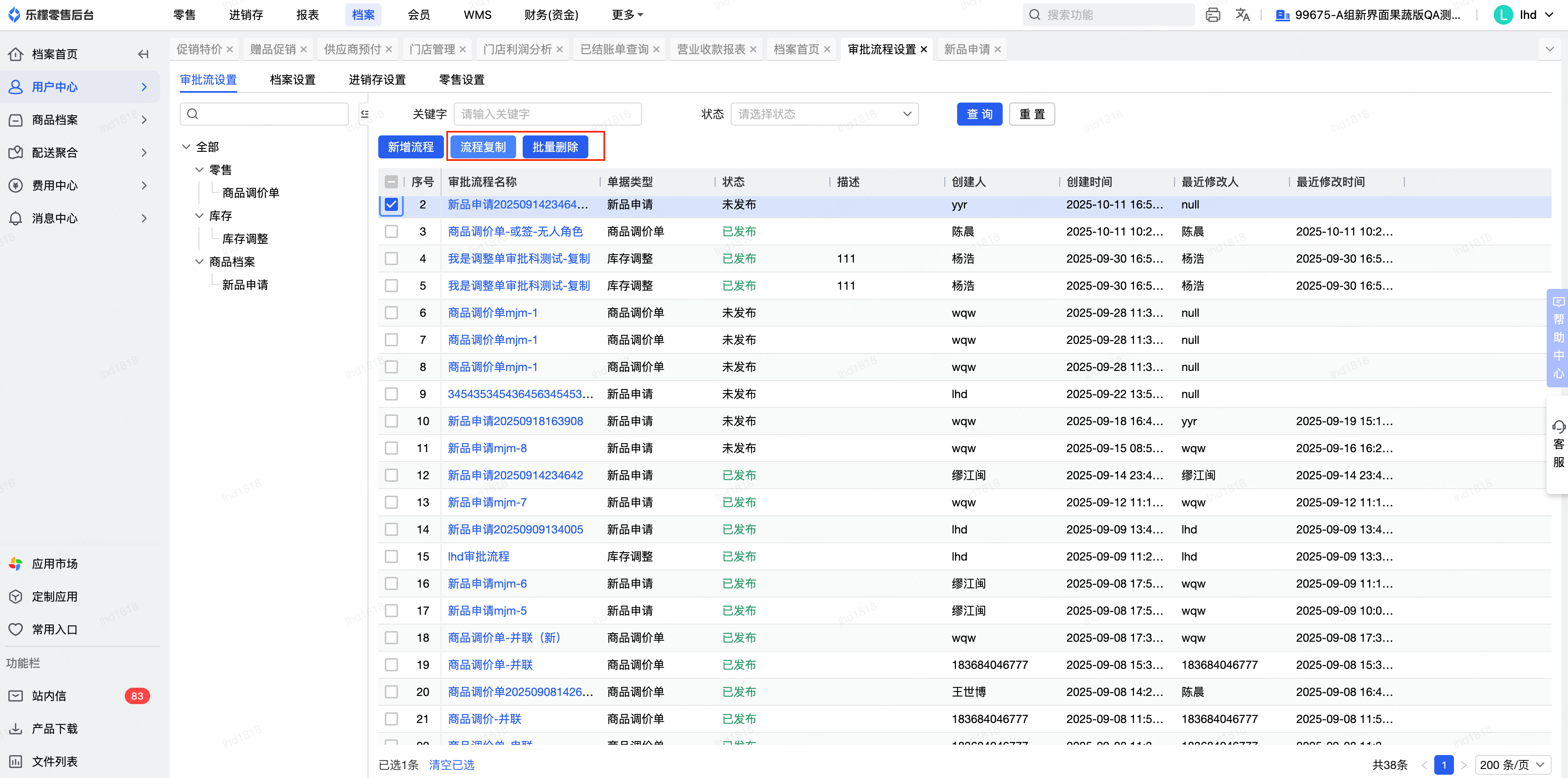Image resolution: width=1568 pixels, height=778 pixels.
Task: Switch to the 档案设置 tab
Action: (x=293, y=80)
